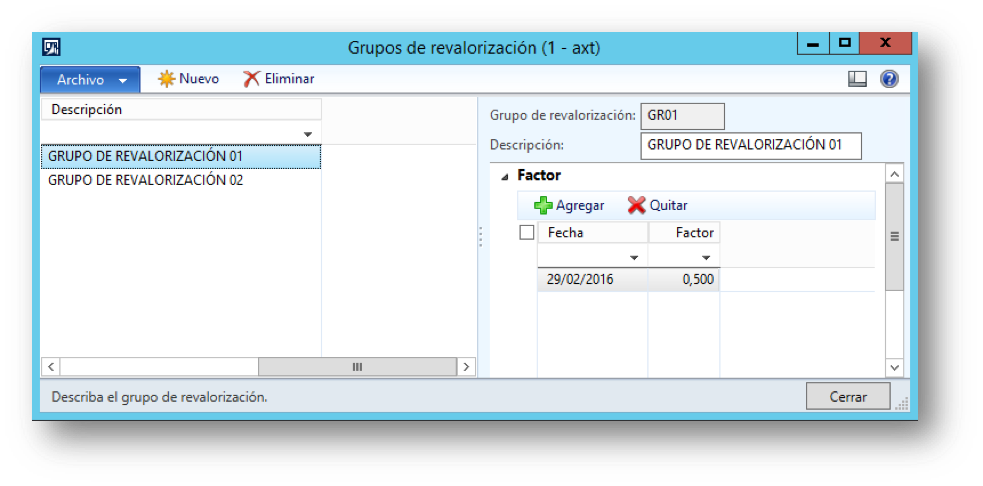Click the vertical scrollbar thumb

point(895,236)
